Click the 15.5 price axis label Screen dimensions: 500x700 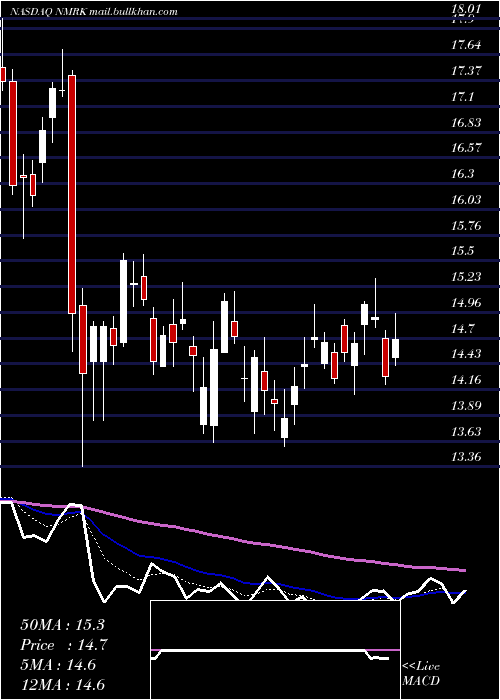463,251
